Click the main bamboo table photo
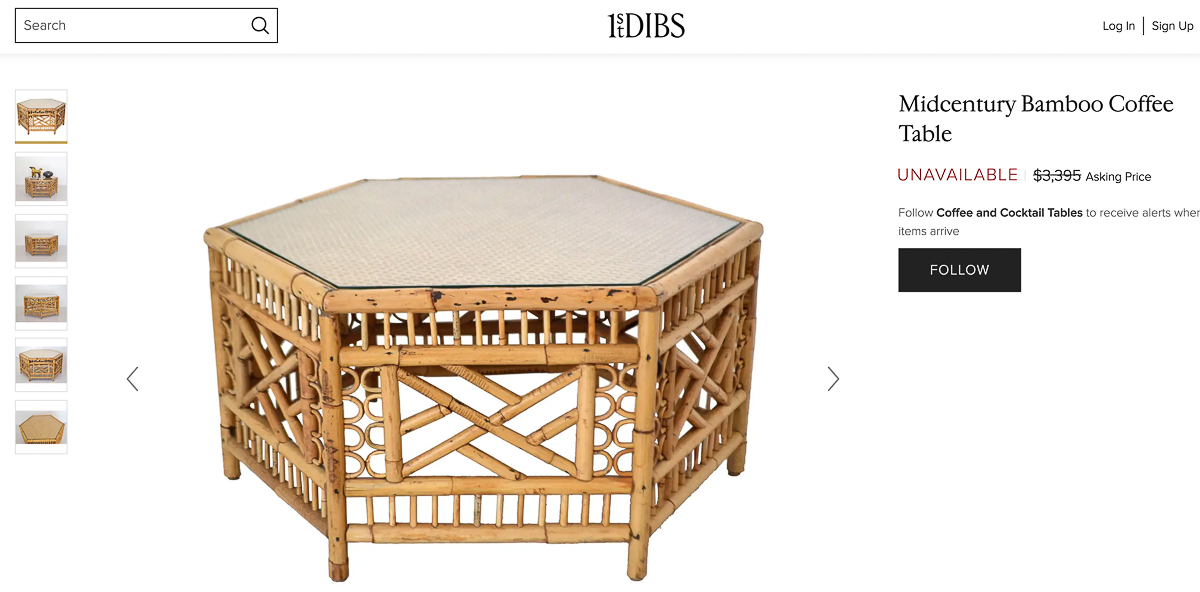The width and height of the screenshot is (1200, 592). 482,378
